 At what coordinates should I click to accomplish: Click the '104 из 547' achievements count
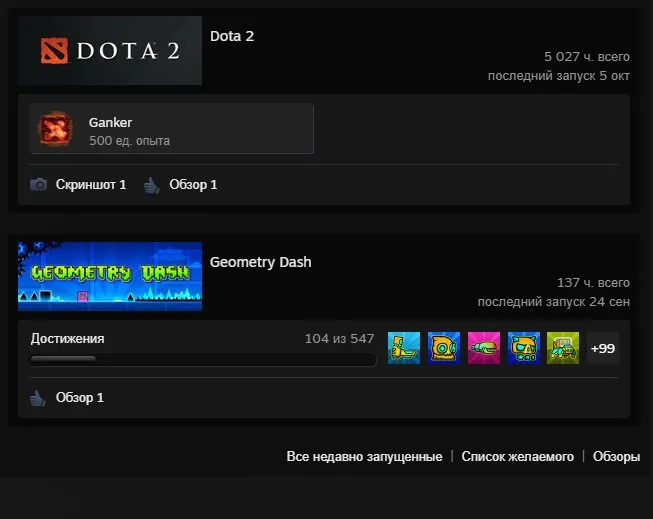(339, 339)
